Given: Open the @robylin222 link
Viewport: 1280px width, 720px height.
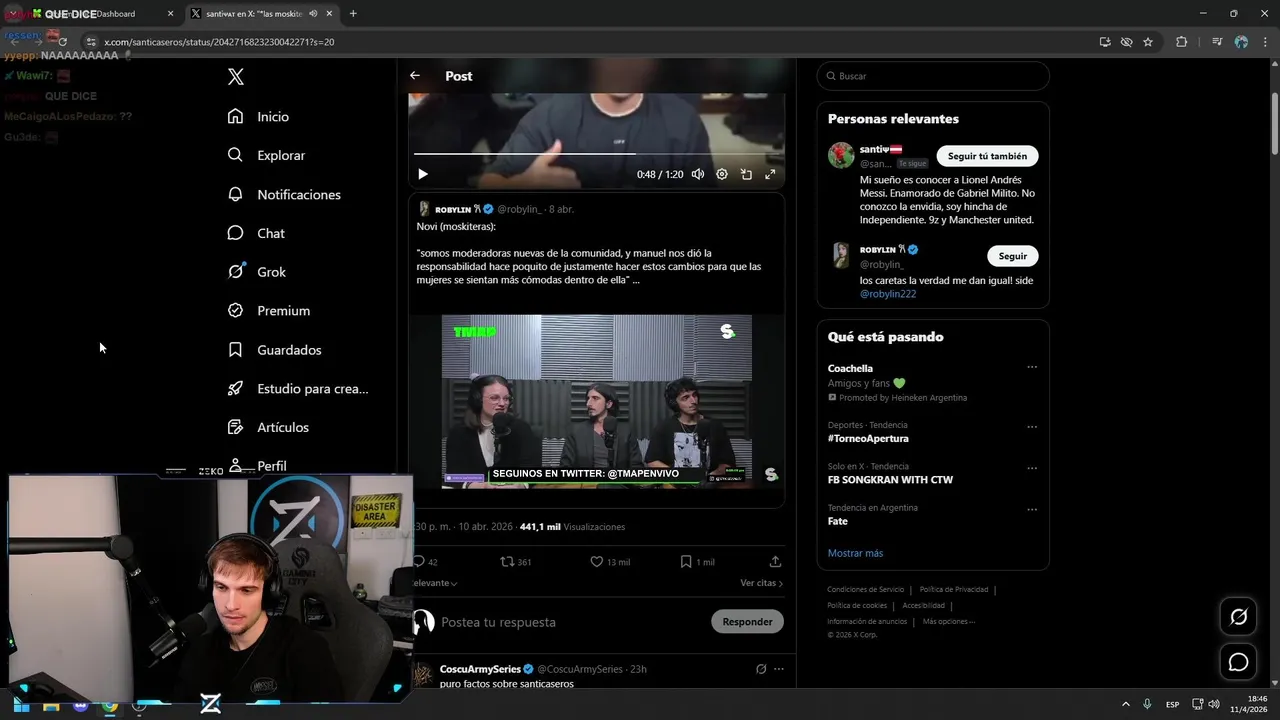Looking at the screenshot, I should pos(888,294).
